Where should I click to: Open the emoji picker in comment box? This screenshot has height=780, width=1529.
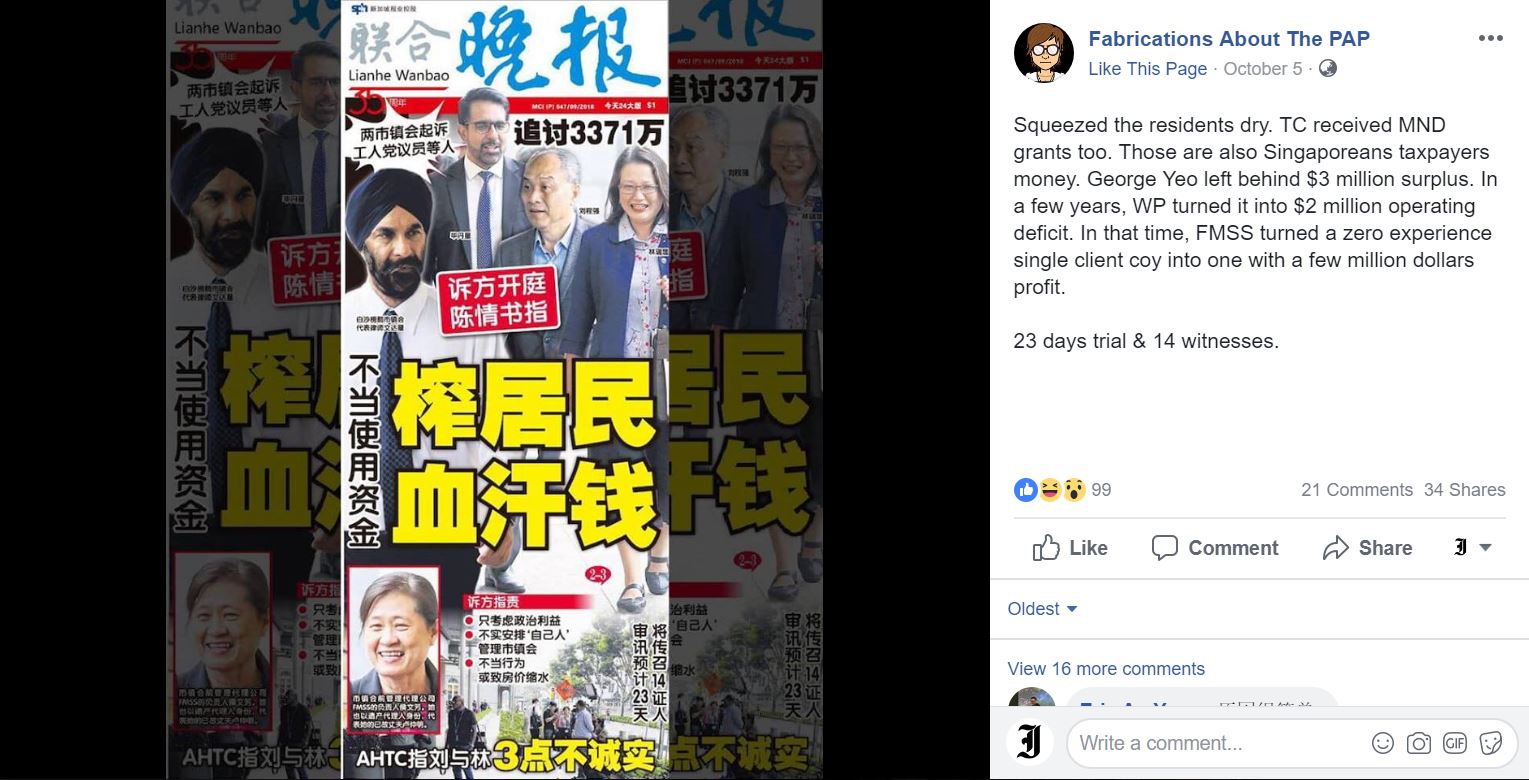1383,743
